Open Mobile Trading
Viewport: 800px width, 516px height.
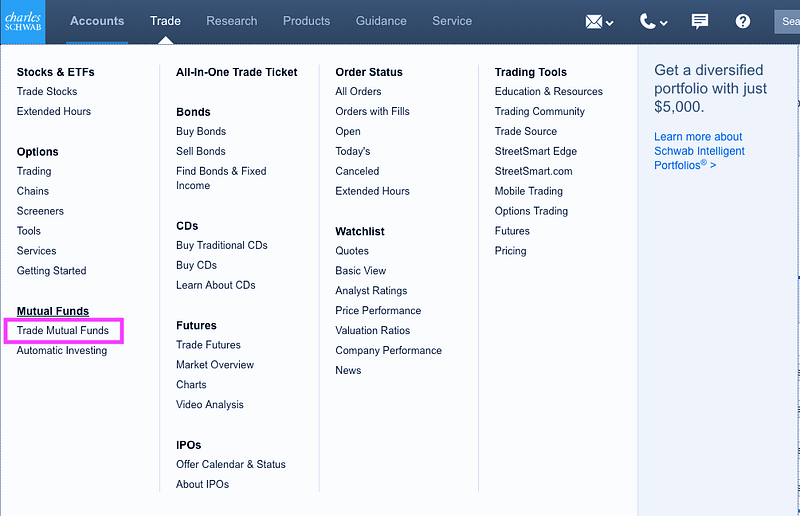point(529,191)
